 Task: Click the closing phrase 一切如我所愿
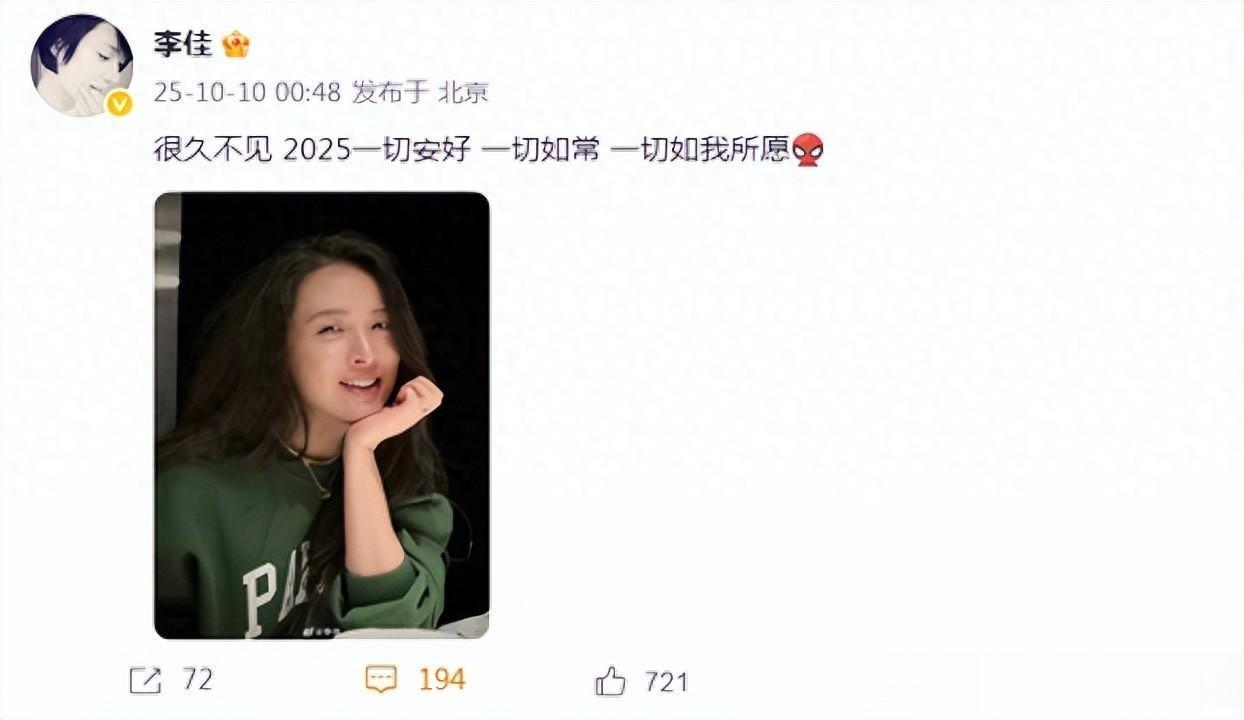(700, 151)
